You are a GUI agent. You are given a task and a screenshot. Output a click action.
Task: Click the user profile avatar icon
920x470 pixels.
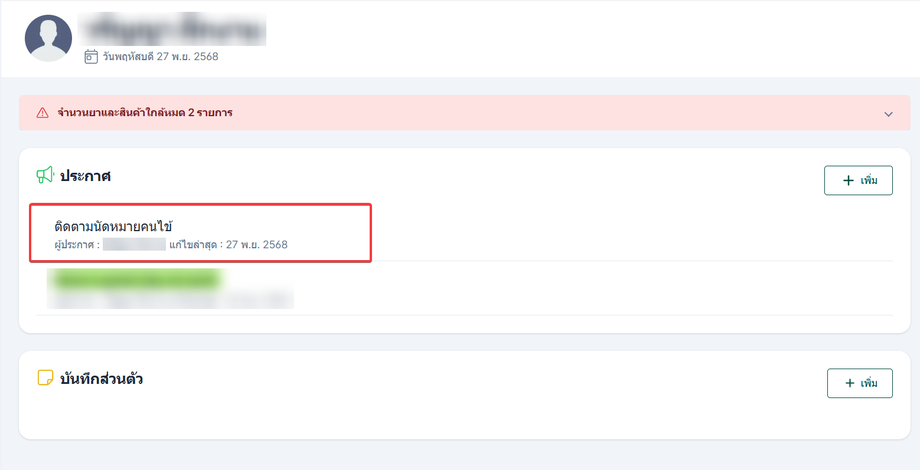pos(48,38)
